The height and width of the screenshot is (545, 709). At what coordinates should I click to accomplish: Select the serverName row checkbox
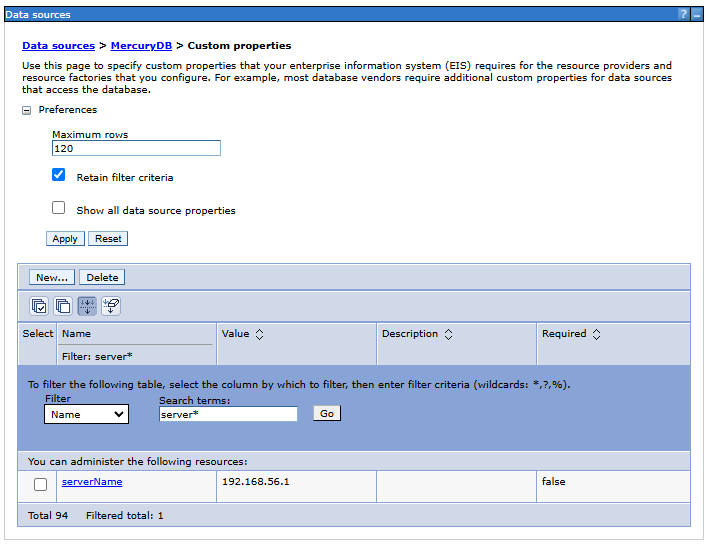(40, 484)
